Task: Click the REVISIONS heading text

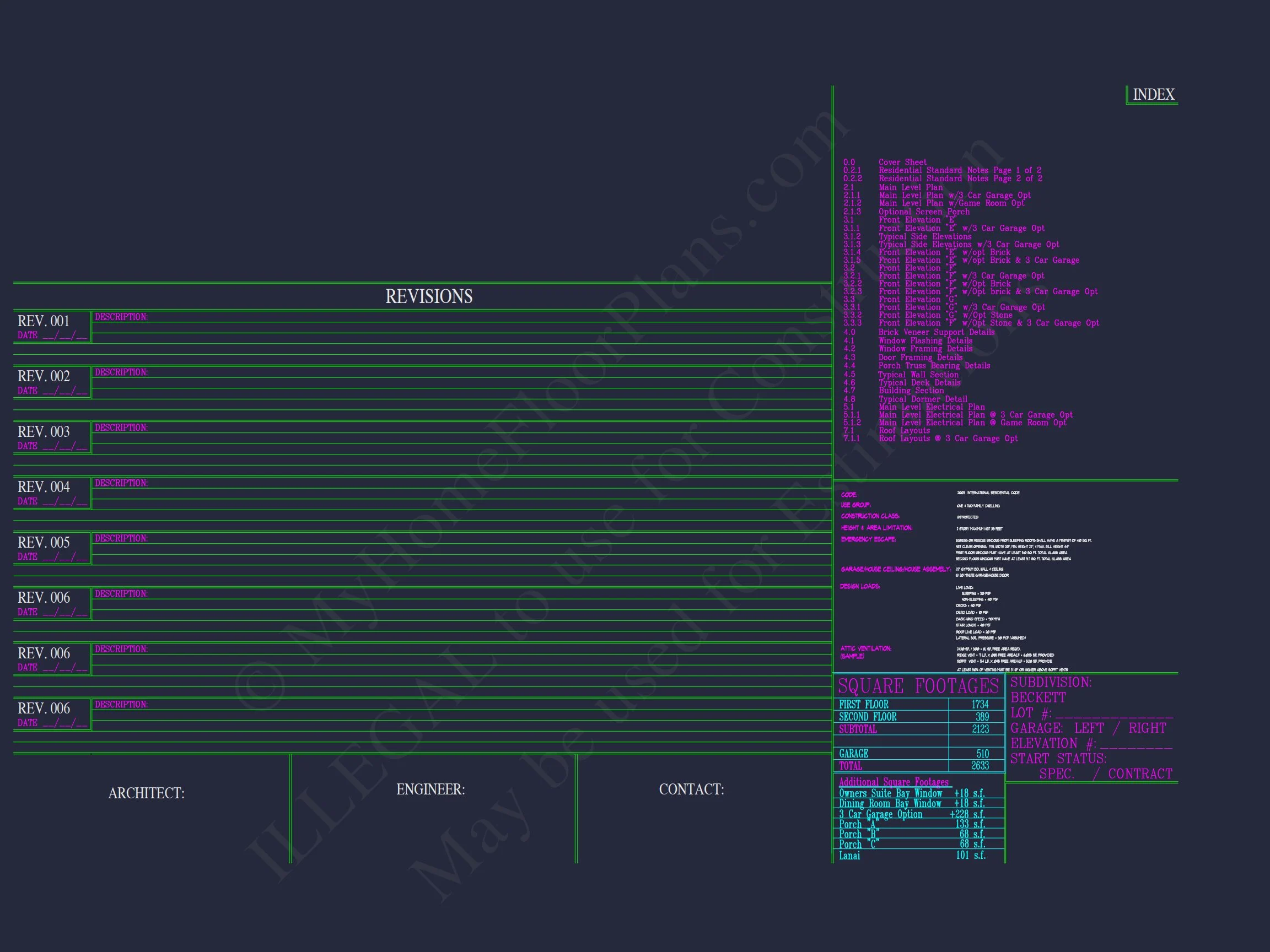Action: [429, 297]
